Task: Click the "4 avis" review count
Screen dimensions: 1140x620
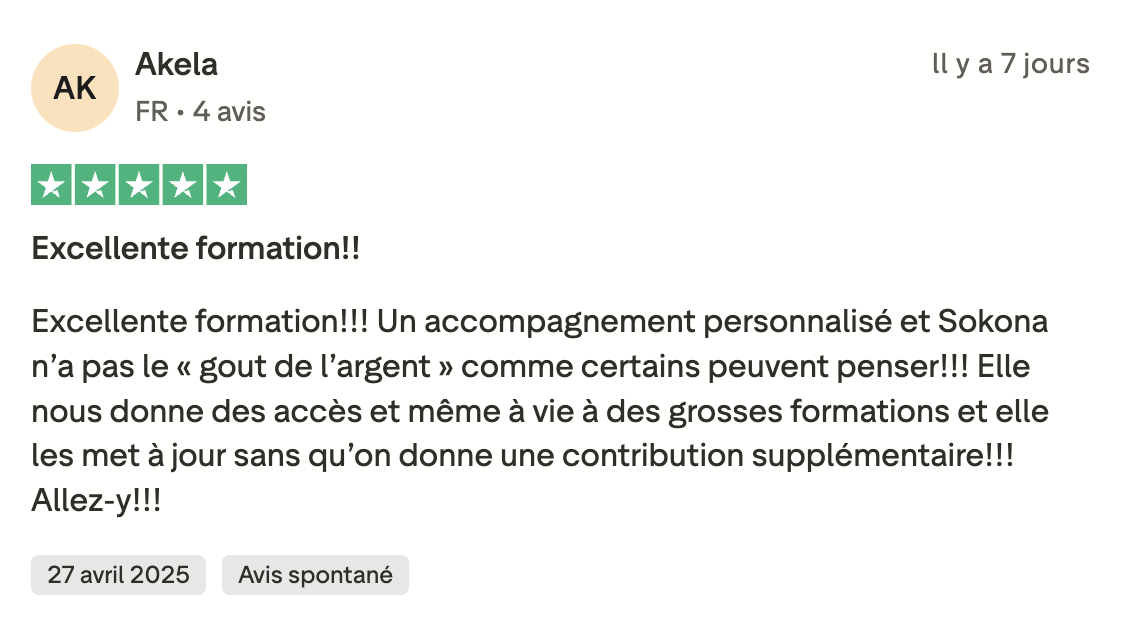Action: [229, 112]
